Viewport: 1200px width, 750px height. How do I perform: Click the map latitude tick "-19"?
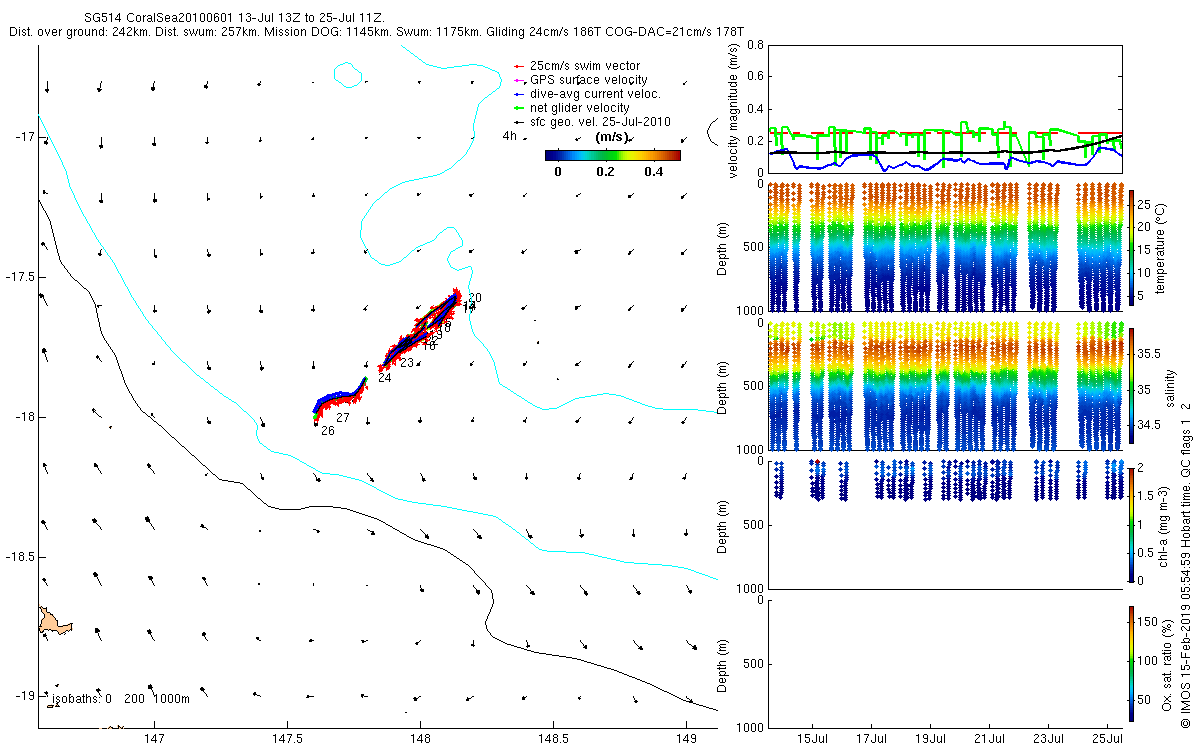pyautogui.click(x=24, y=696)
